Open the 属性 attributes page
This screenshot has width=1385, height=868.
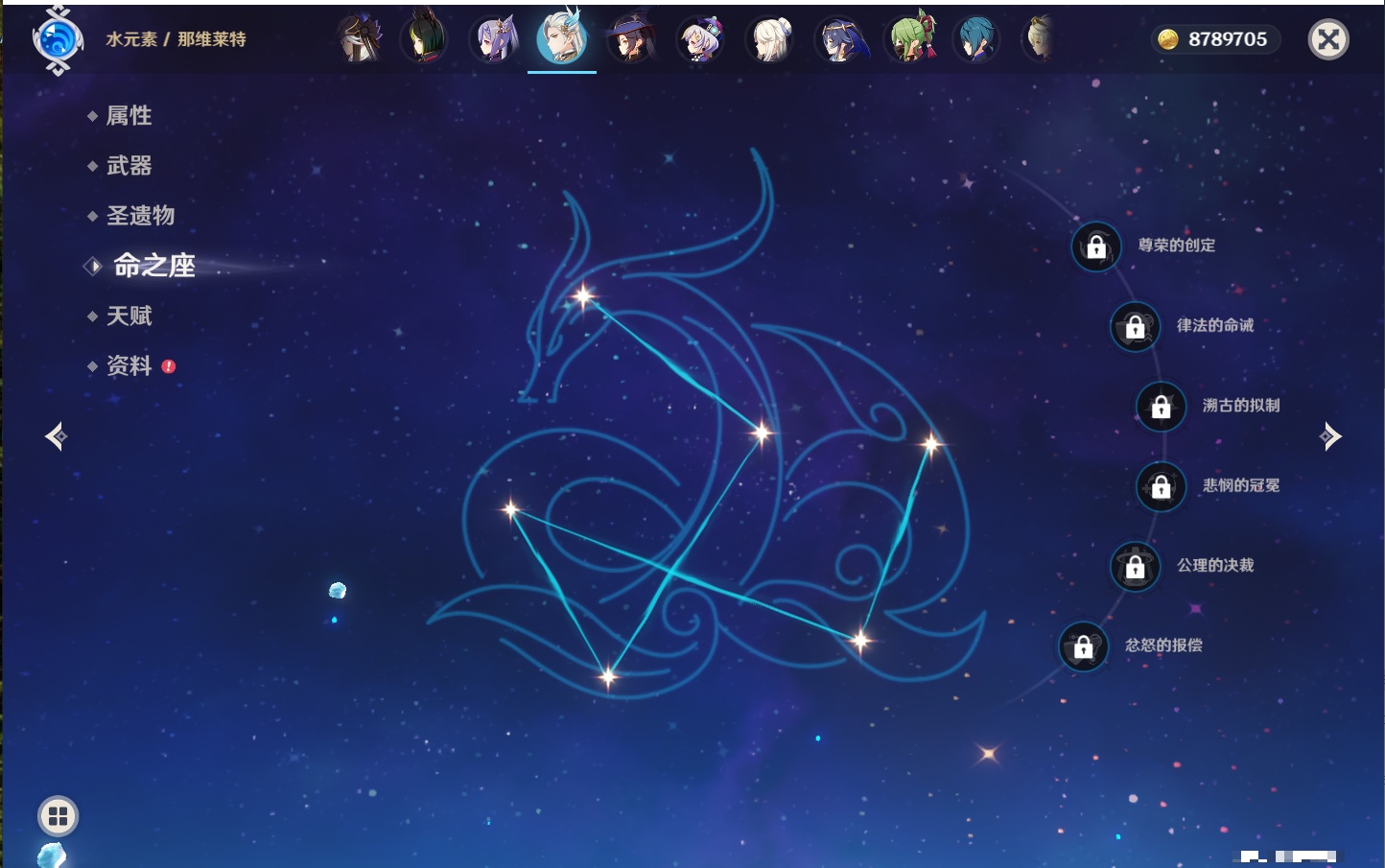[129, 116]
